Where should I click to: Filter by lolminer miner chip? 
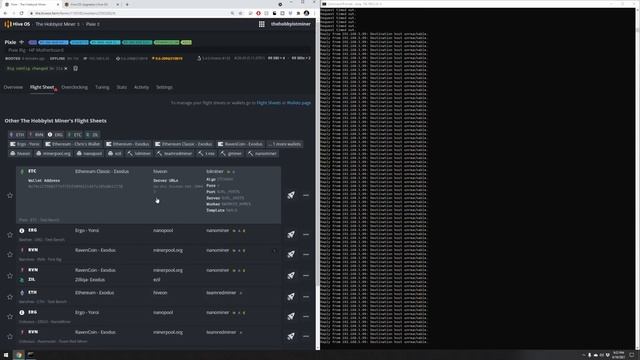pyautogui.click(x=139, y=153)
